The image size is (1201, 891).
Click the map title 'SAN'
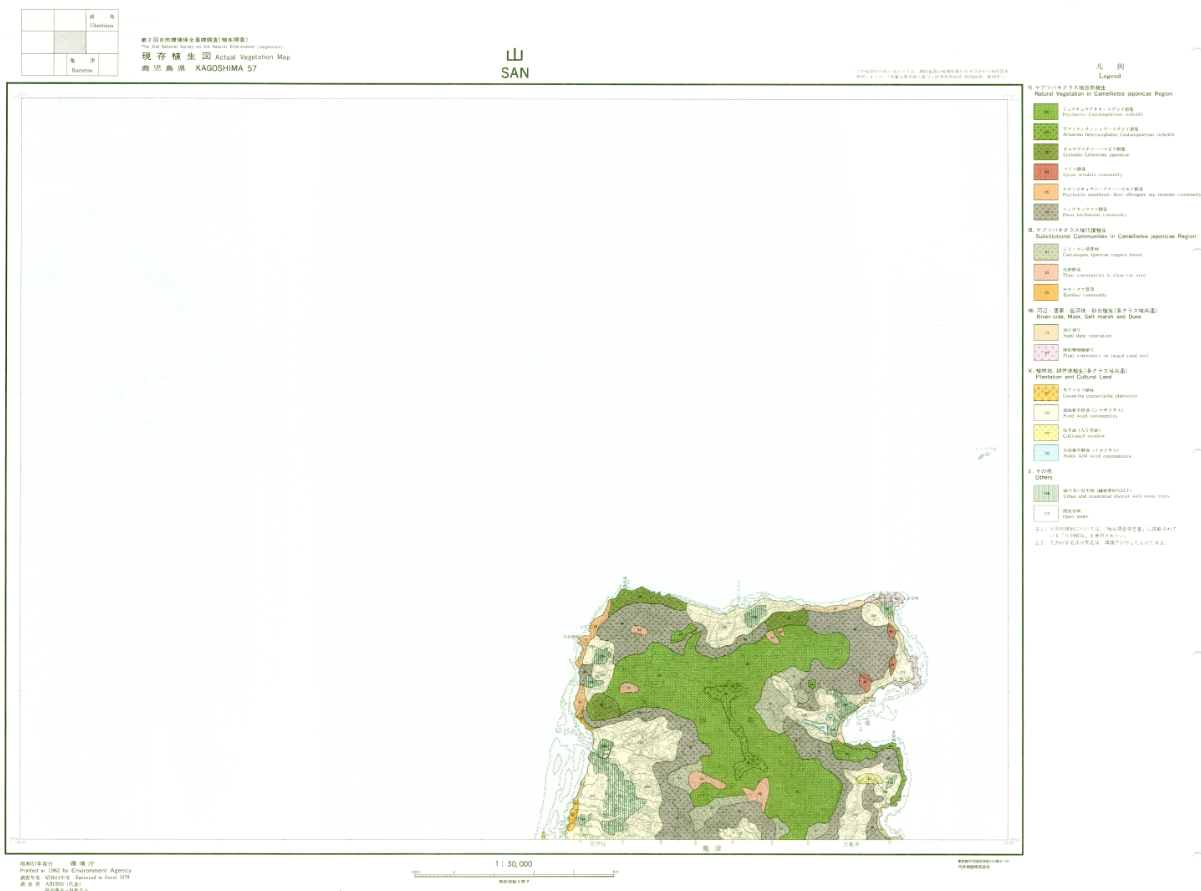pyautogui.click(x=515, y=72)
